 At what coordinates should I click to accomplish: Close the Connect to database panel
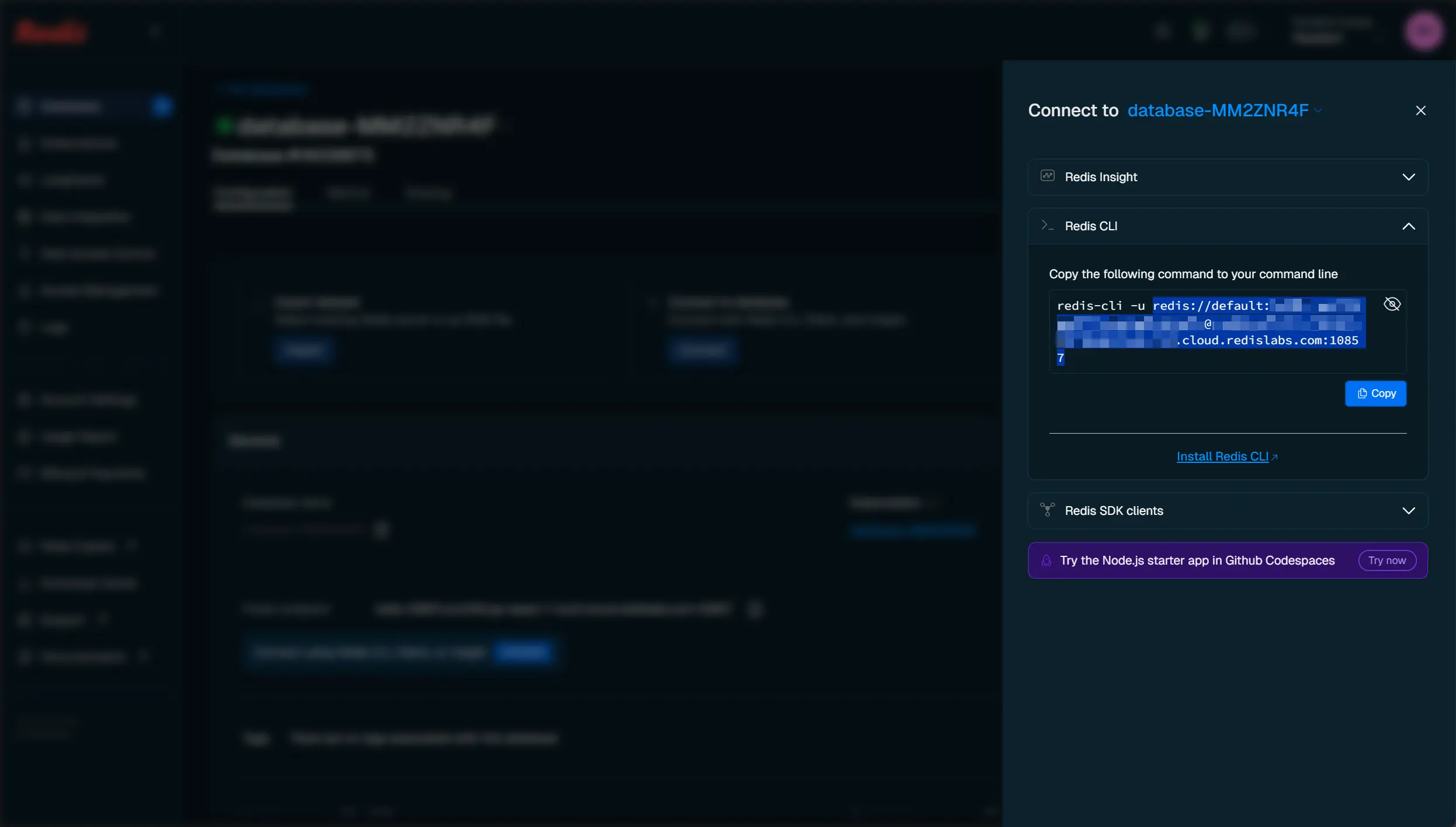[1420, 110]
